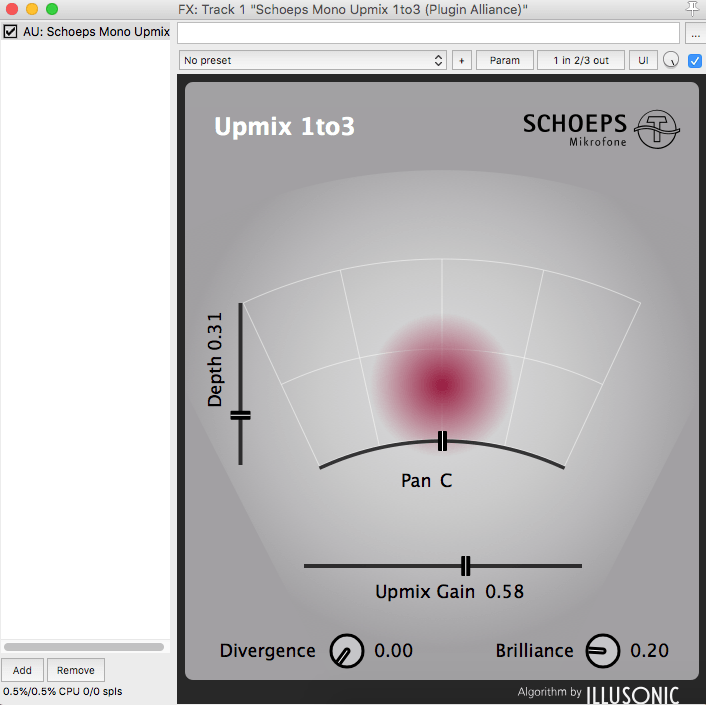This screenshot has width=706, height=705.
Task: Click the Upmix Gain slider handle
Action: 466,566
